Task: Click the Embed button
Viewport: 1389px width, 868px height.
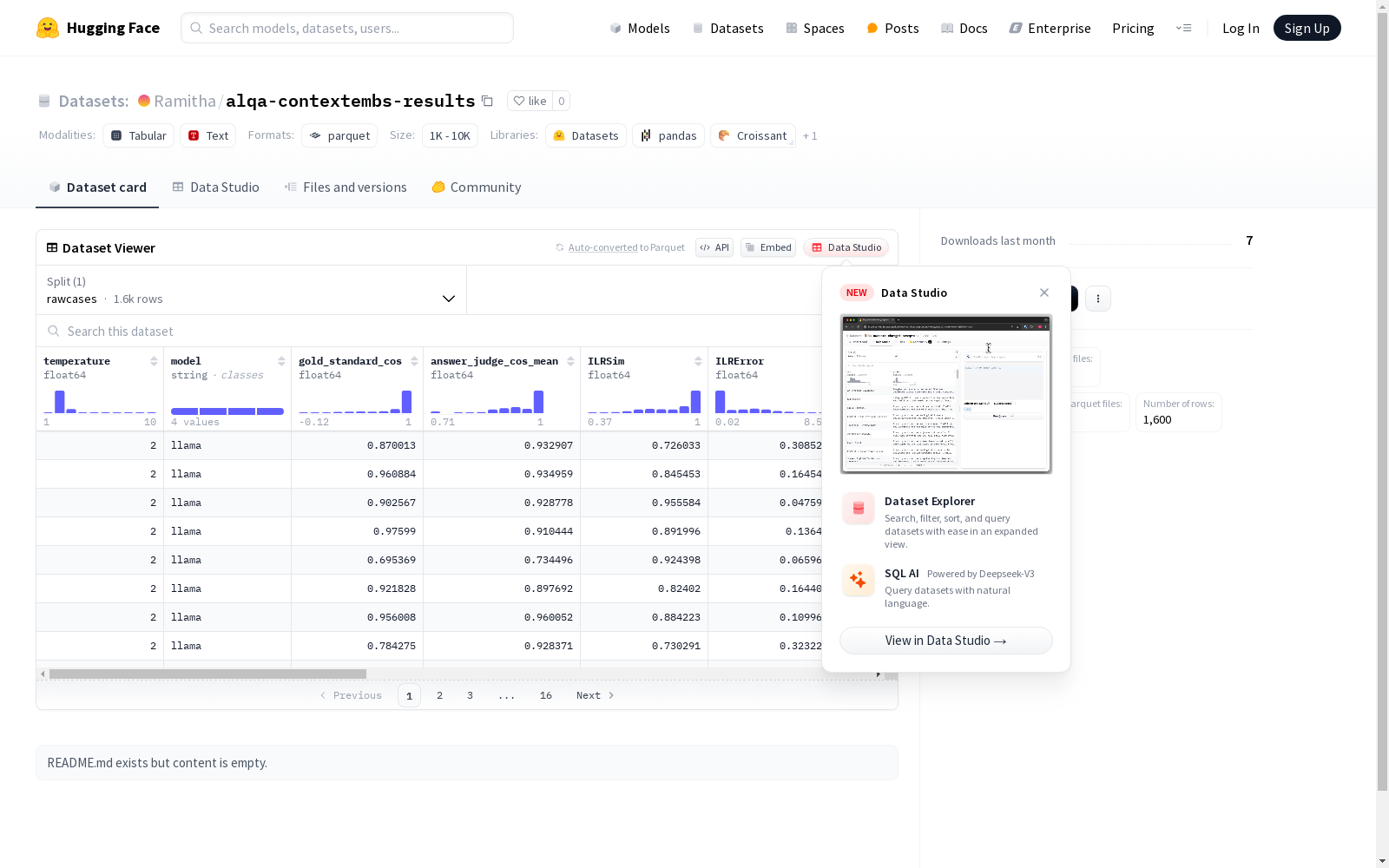Action: [x=768, y=247]
